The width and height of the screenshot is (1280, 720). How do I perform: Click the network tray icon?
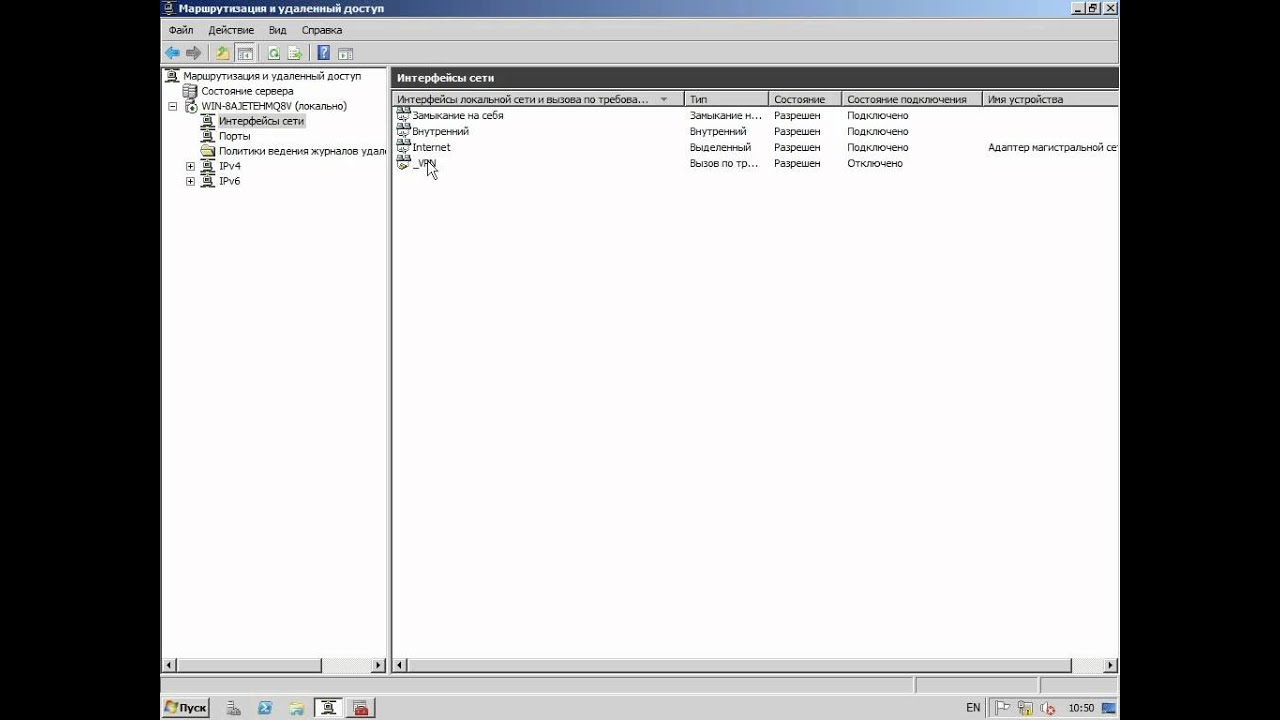[x=1026, y=708]
